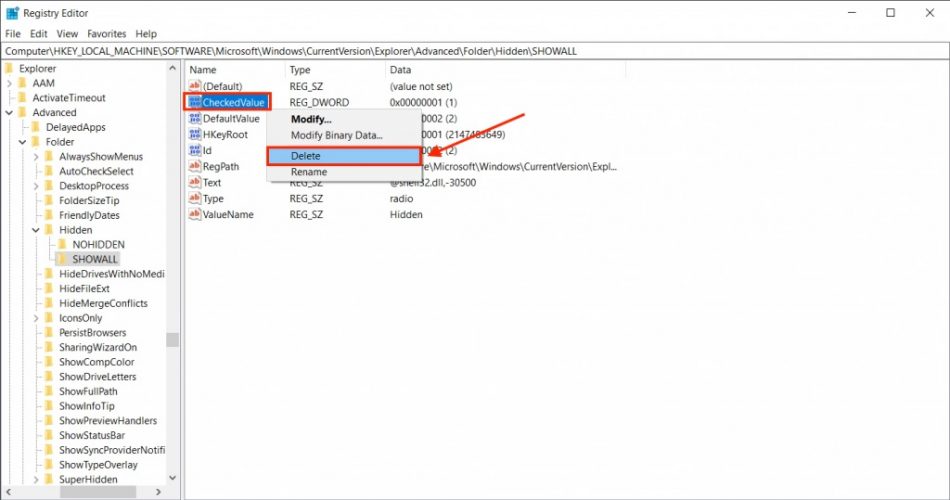Click the tree horizontal scroll-left arrow
This screenshot has width=950, height=500.
pyautogui.click(x=8, y=492)
